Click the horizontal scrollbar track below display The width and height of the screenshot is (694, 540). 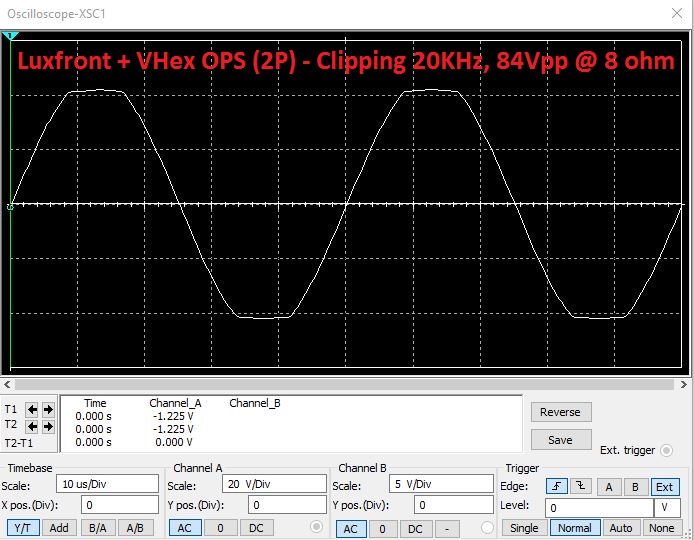[345, 384]
